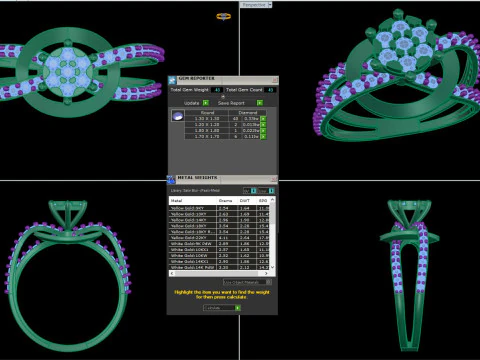
Task: Click green arrow for the gem row with count 2
Action: [263, 125]
